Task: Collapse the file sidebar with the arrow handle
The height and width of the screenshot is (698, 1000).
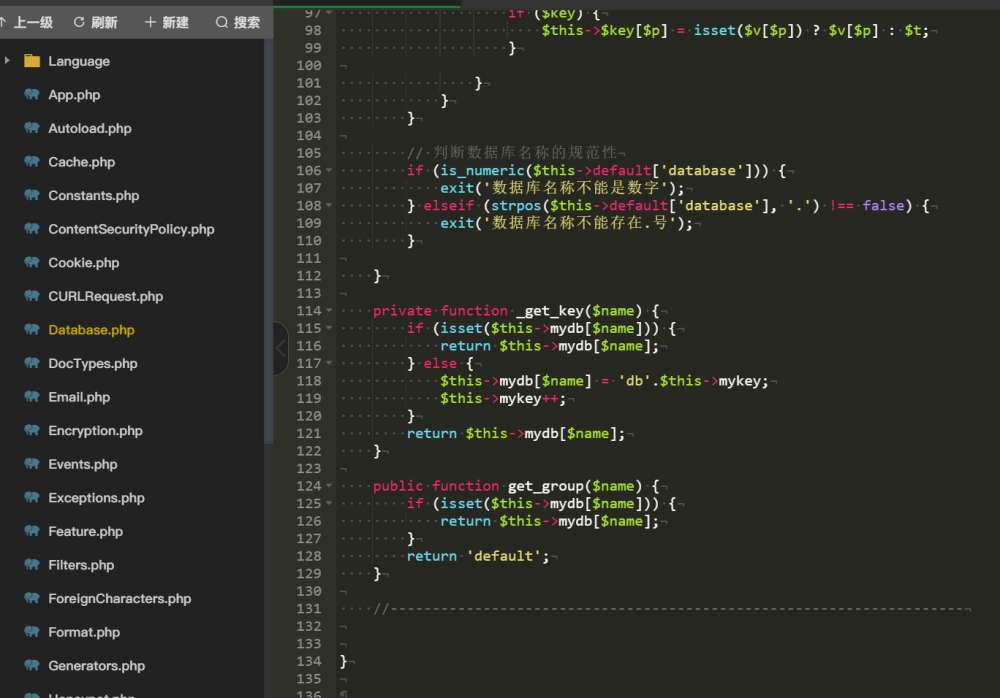Action: click(x=281, y=348)
